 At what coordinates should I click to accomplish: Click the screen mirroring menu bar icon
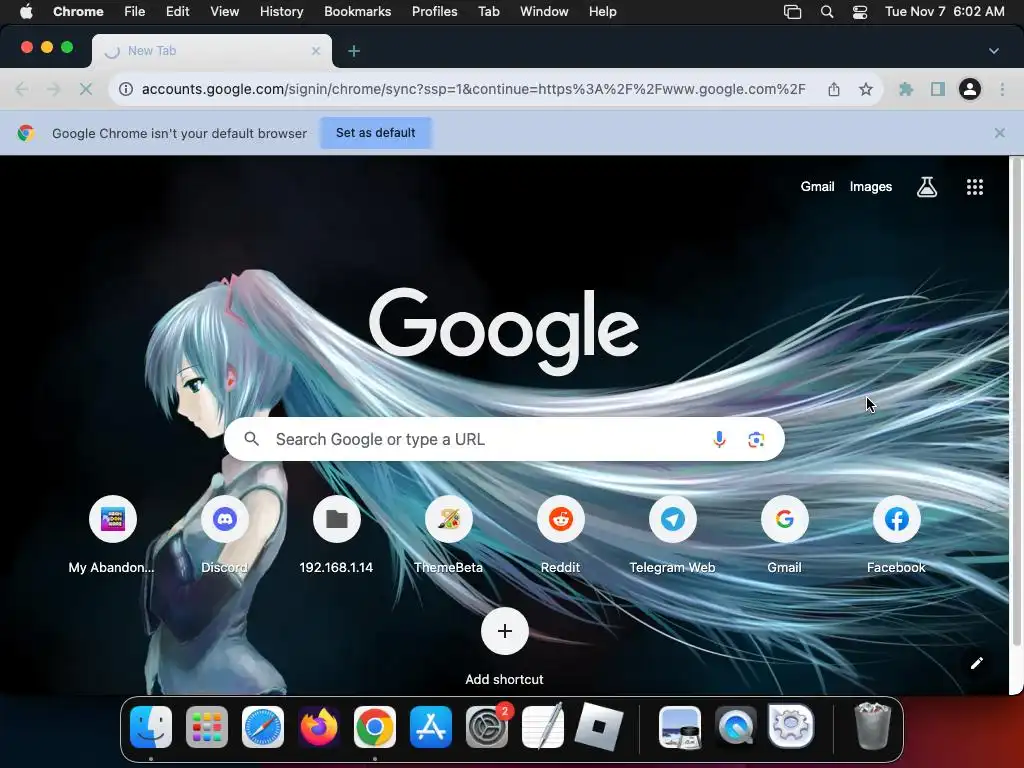pos(792,12)
